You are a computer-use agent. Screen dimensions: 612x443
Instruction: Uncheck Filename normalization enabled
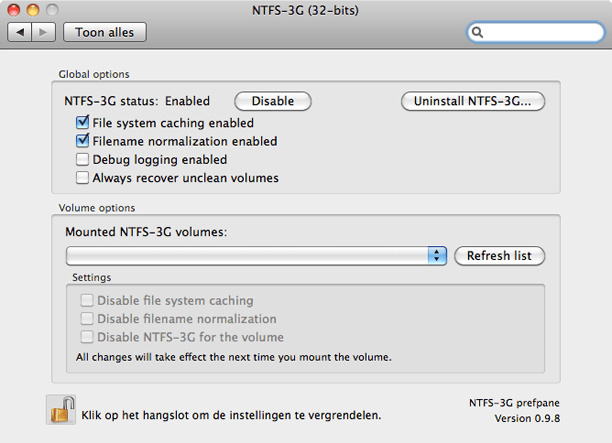83,141
